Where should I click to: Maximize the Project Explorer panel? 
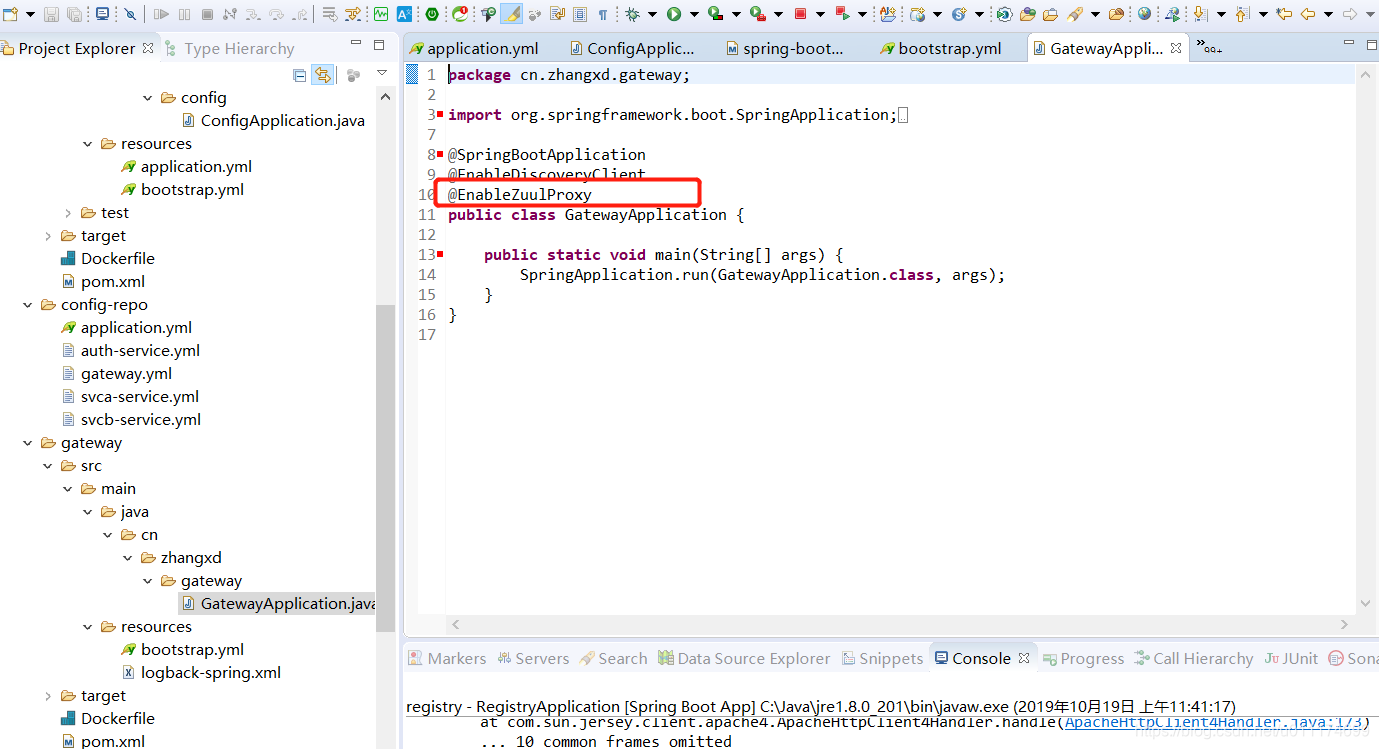(x=379, y=45)
